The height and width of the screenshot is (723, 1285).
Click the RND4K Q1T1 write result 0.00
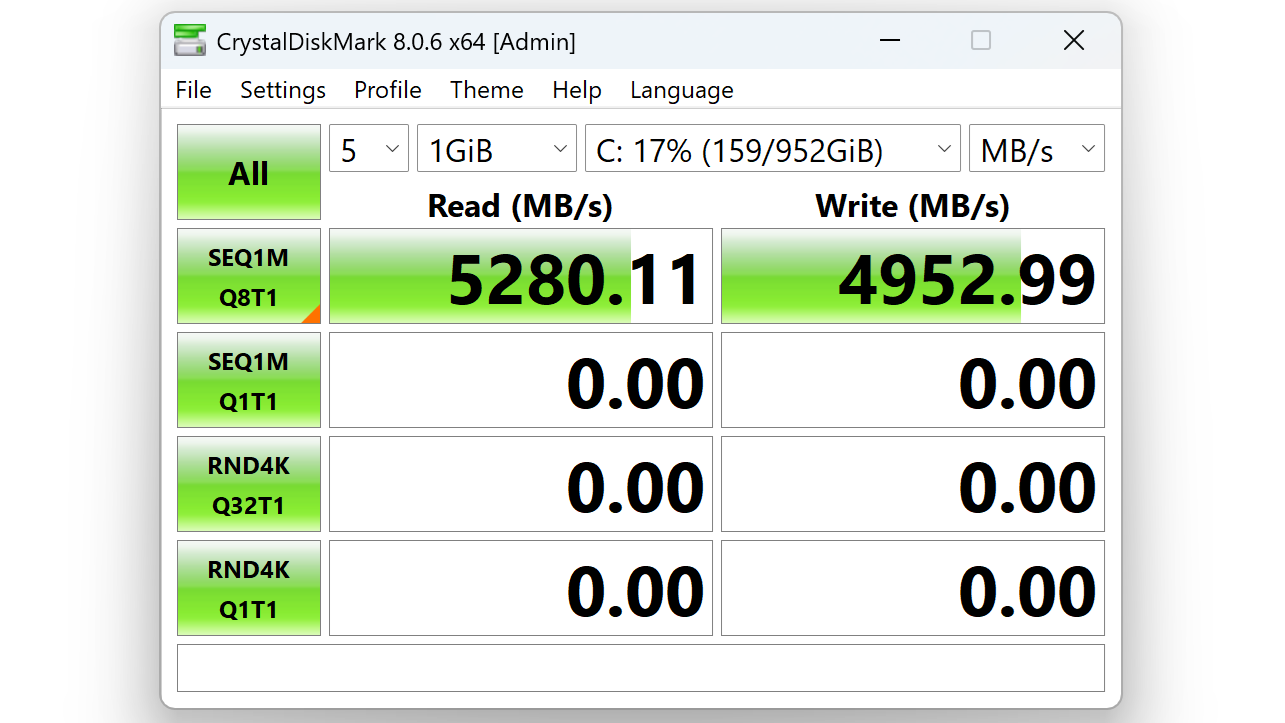pyautogui.click(x=913, y=588)
